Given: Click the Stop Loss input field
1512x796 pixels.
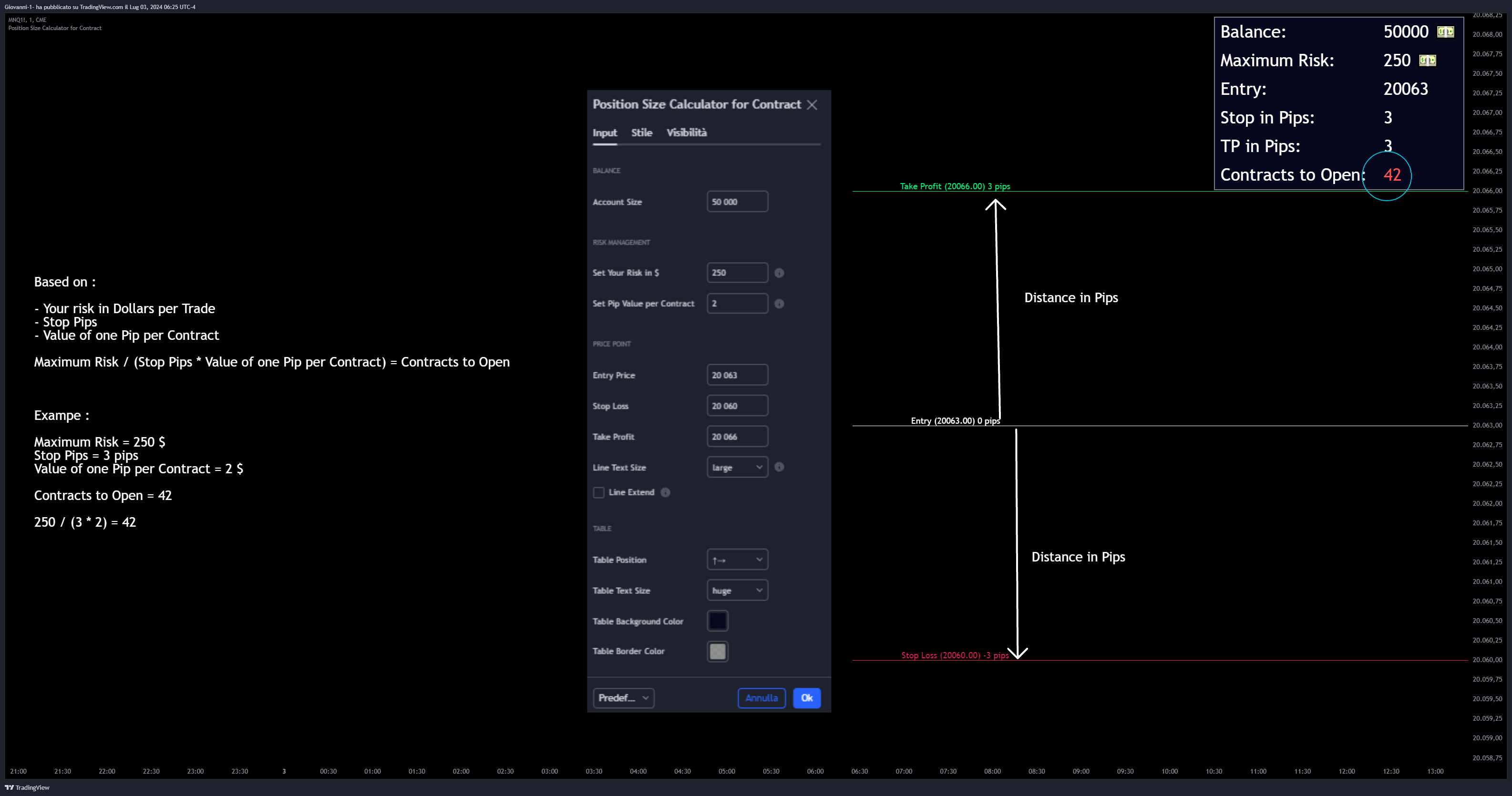Looking at the screenshot, I should coord(737,405).
